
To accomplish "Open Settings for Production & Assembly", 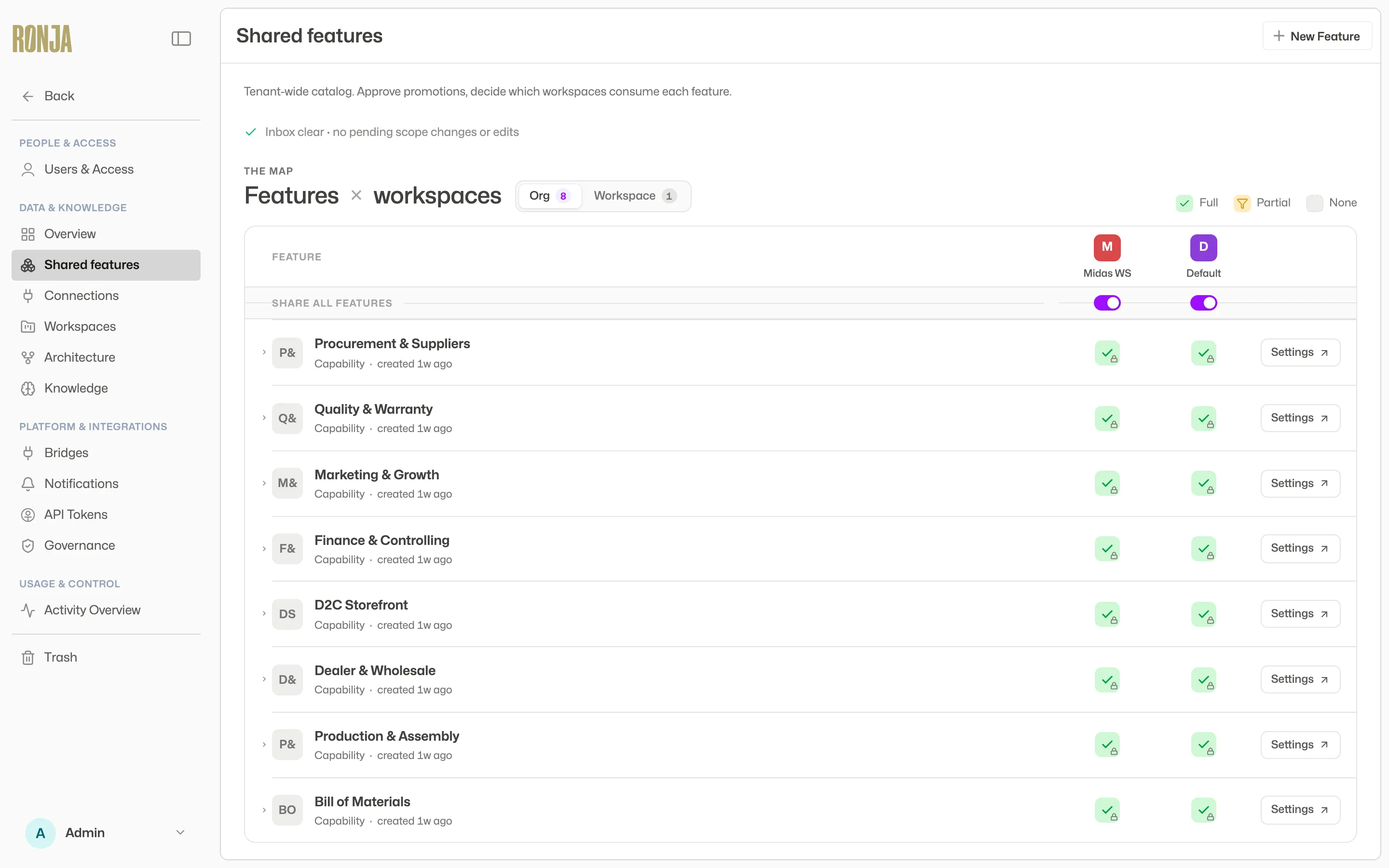I will click(1300, 745).
